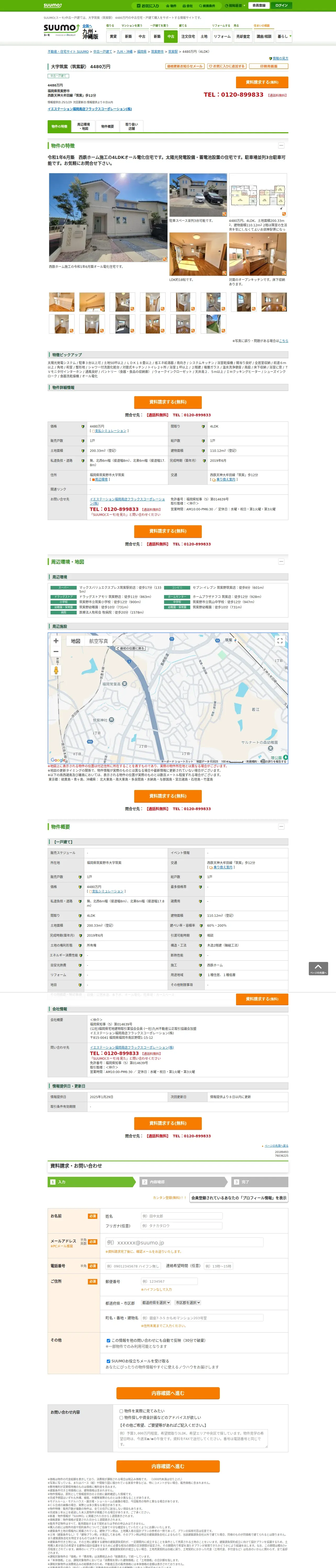
Task: Enlarge the parking space photo
Action: pyautogui.click(x=198, y=195)
